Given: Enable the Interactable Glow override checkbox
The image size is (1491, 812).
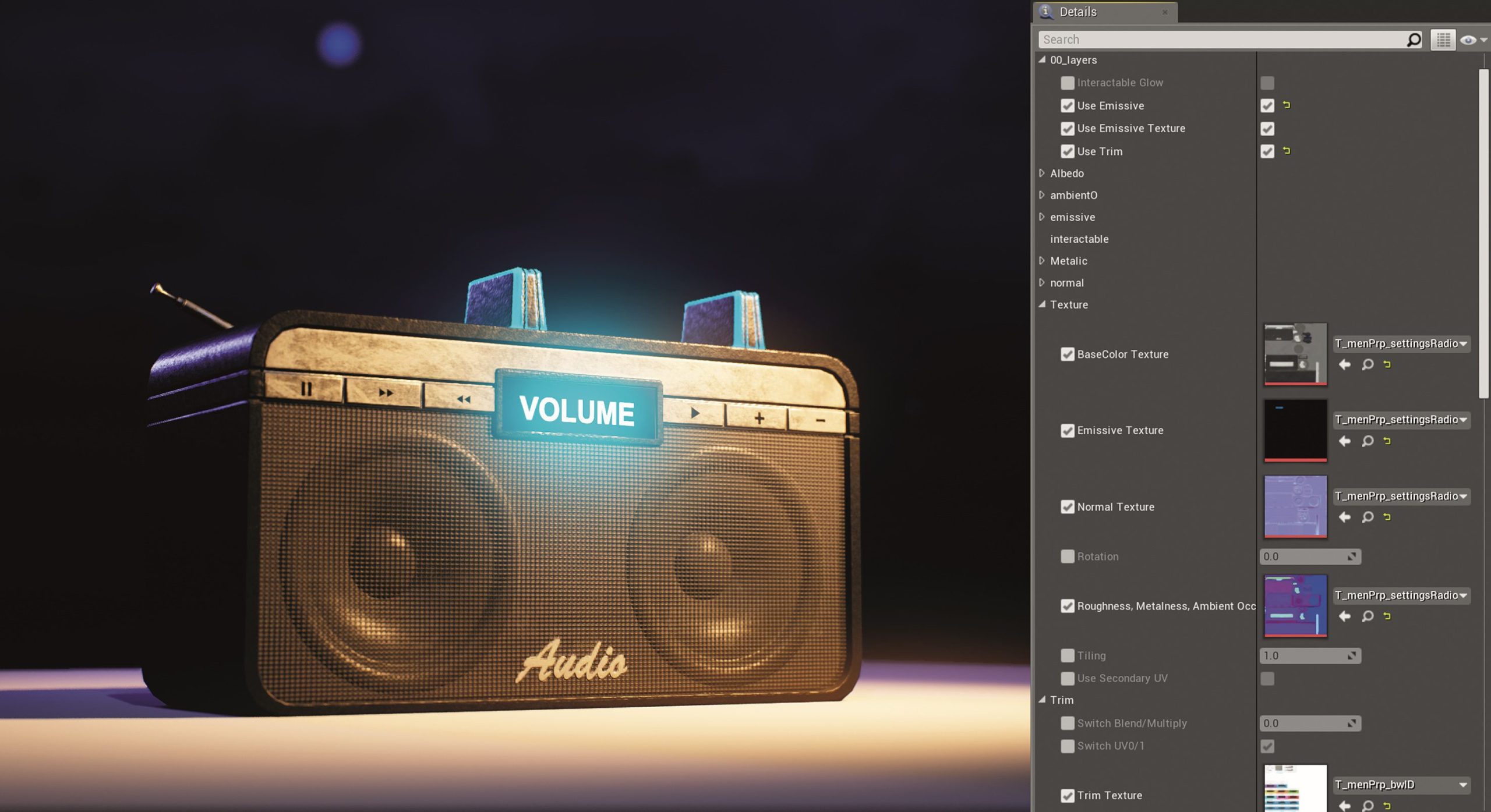Looking at the screenshot, I should tap(1067, 83).
